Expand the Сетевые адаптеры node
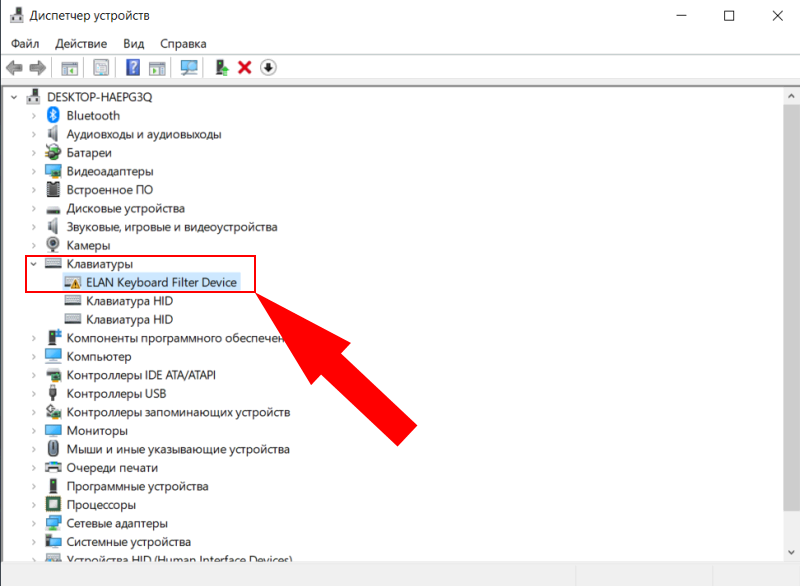The width and height of the screenshot is (800, 588). (x=34, y=524)
